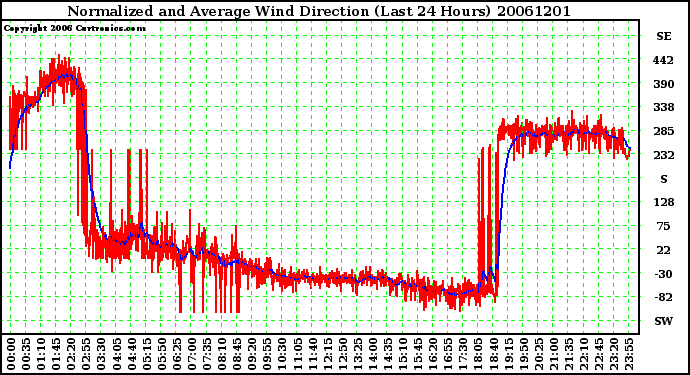Click the 02:20 time label
The width and height of the screenshot is (690, 375).
[70, 354]
